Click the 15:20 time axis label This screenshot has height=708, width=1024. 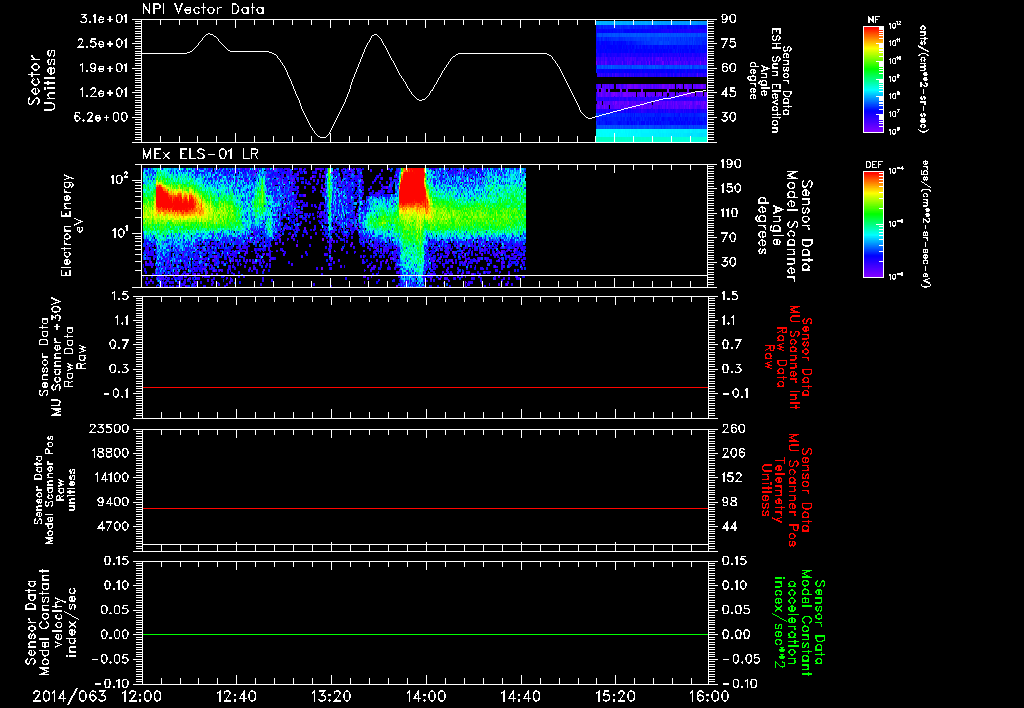tap(615, 697)
